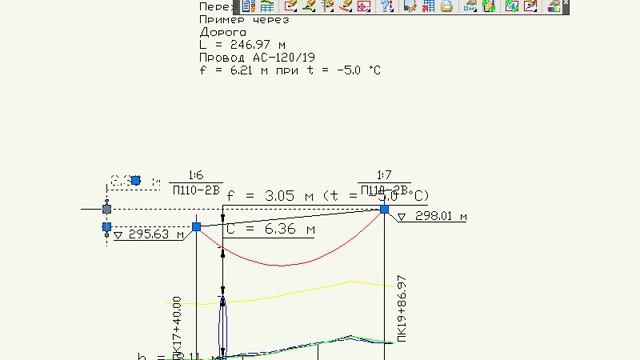This screenshot has width=640, height=360.
Task: Open the blue table report icon
Action: coord(428,6)
